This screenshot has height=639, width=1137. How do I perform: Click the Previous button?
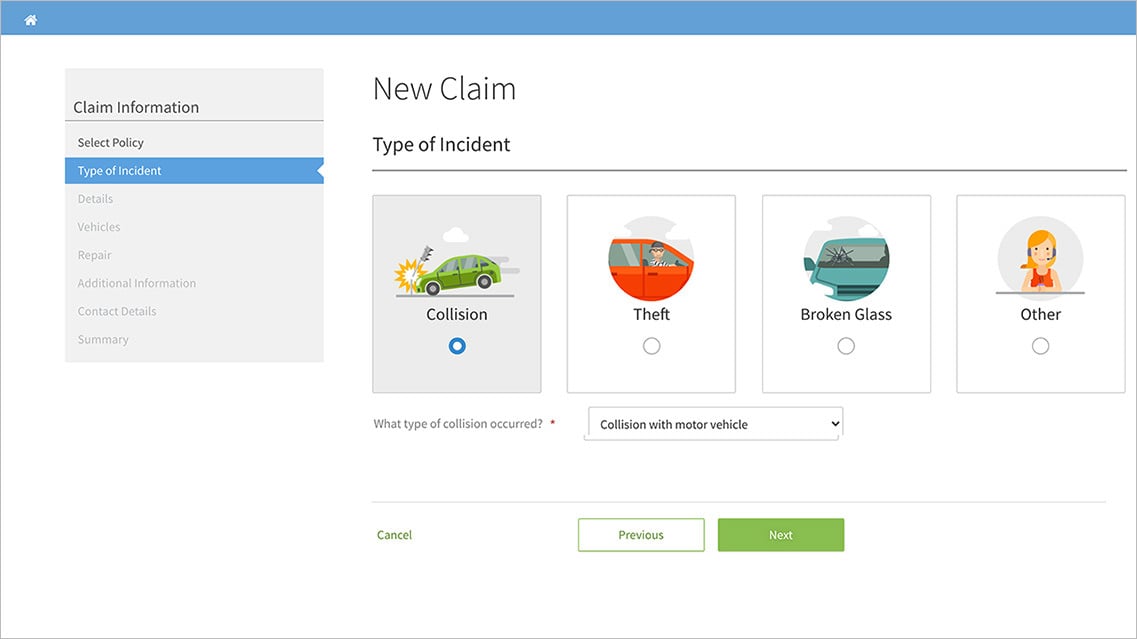pyautogui.click(x=640, y=534)
